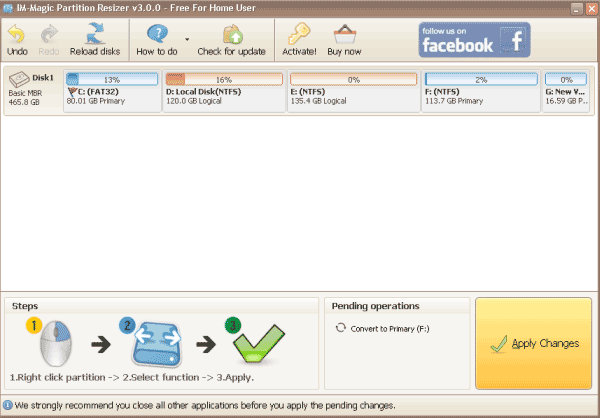
Task: Minimize the Partition Resizer window
Action: tap(577, 9)
